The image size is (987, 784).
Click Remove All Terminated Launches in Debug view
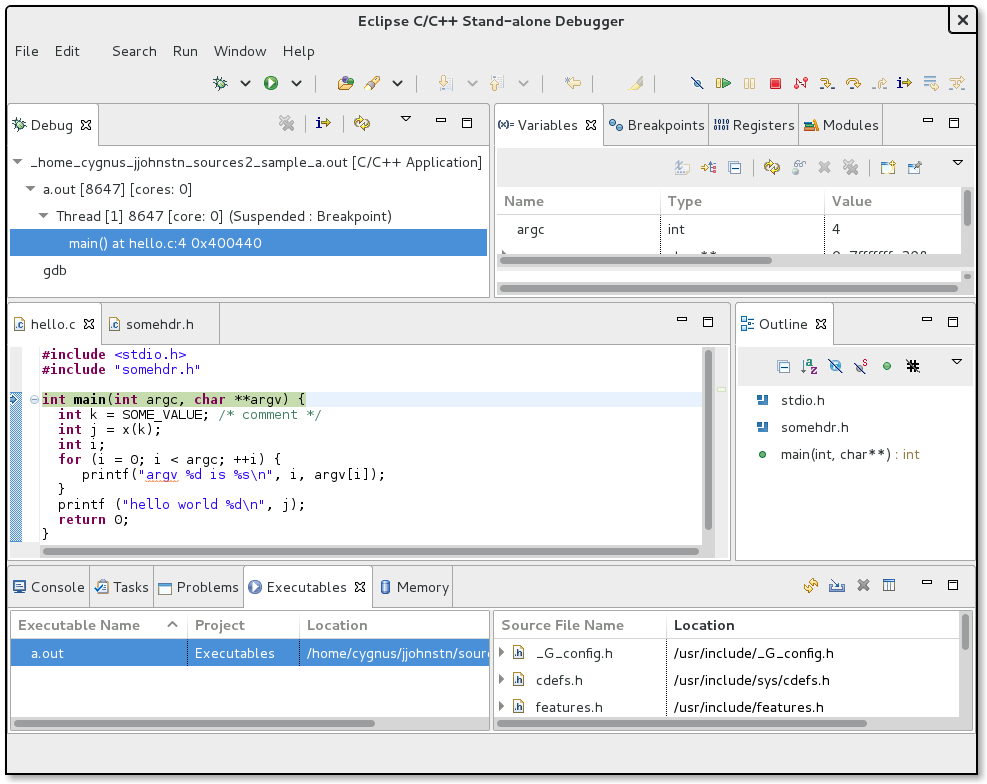(x=286, y=123)
